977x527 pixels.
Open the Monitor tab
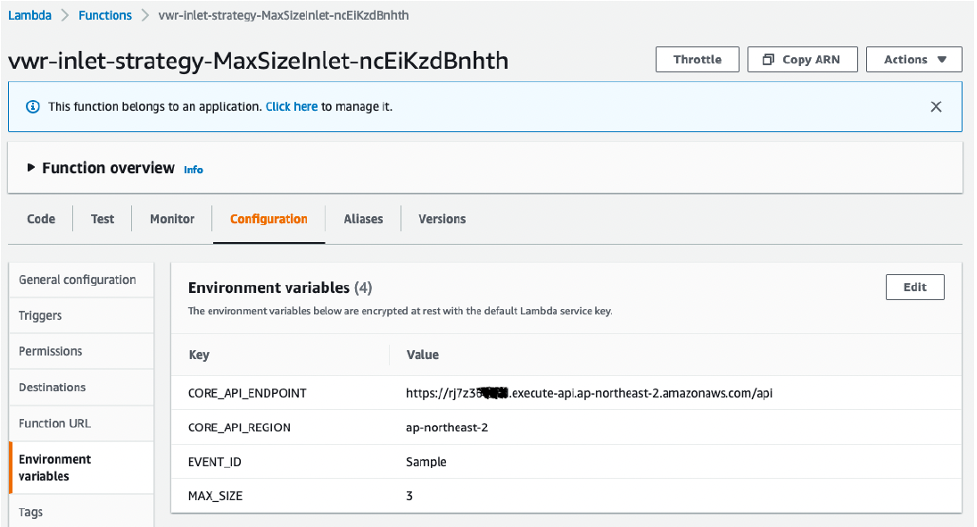172,219
